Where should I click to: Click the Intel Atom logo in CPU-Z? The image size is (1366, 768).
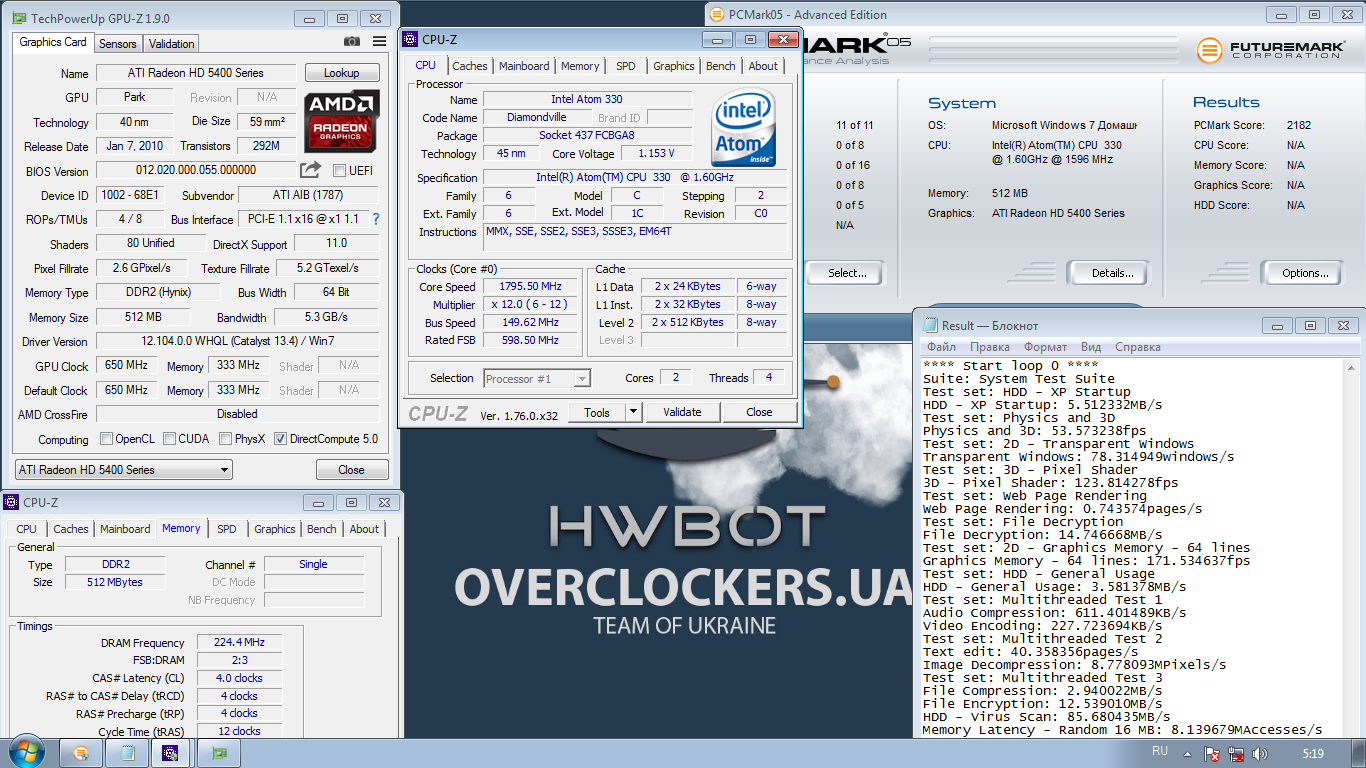[x=744, y=128]
